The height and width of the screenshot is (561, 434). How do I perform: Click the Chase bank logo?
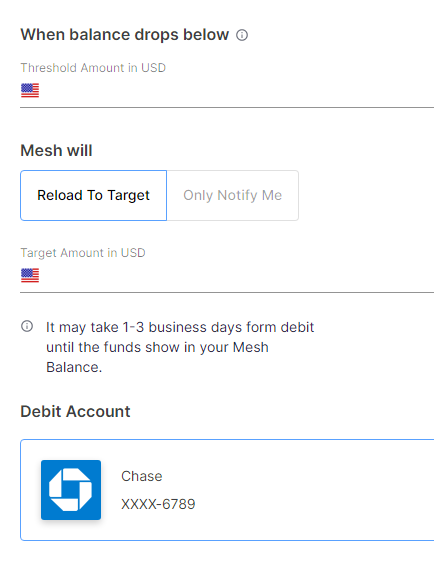pos(71,490)
